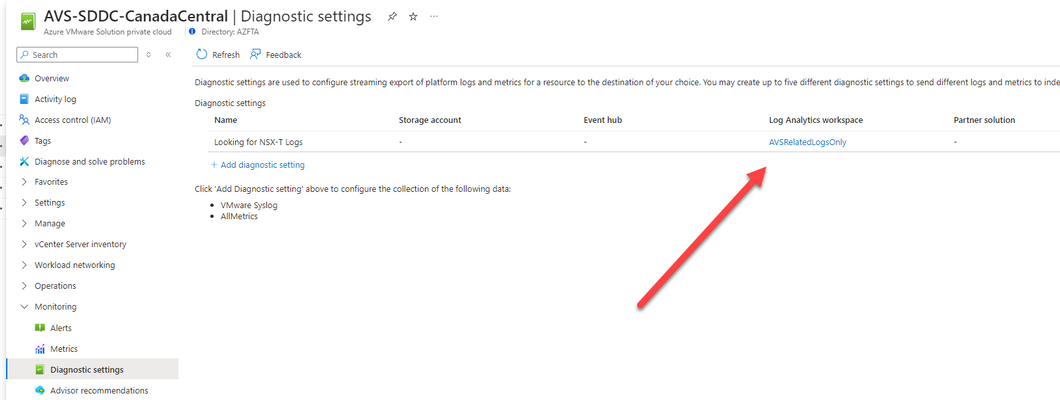Click the Diagnose wrench icon

click(24, 161)
